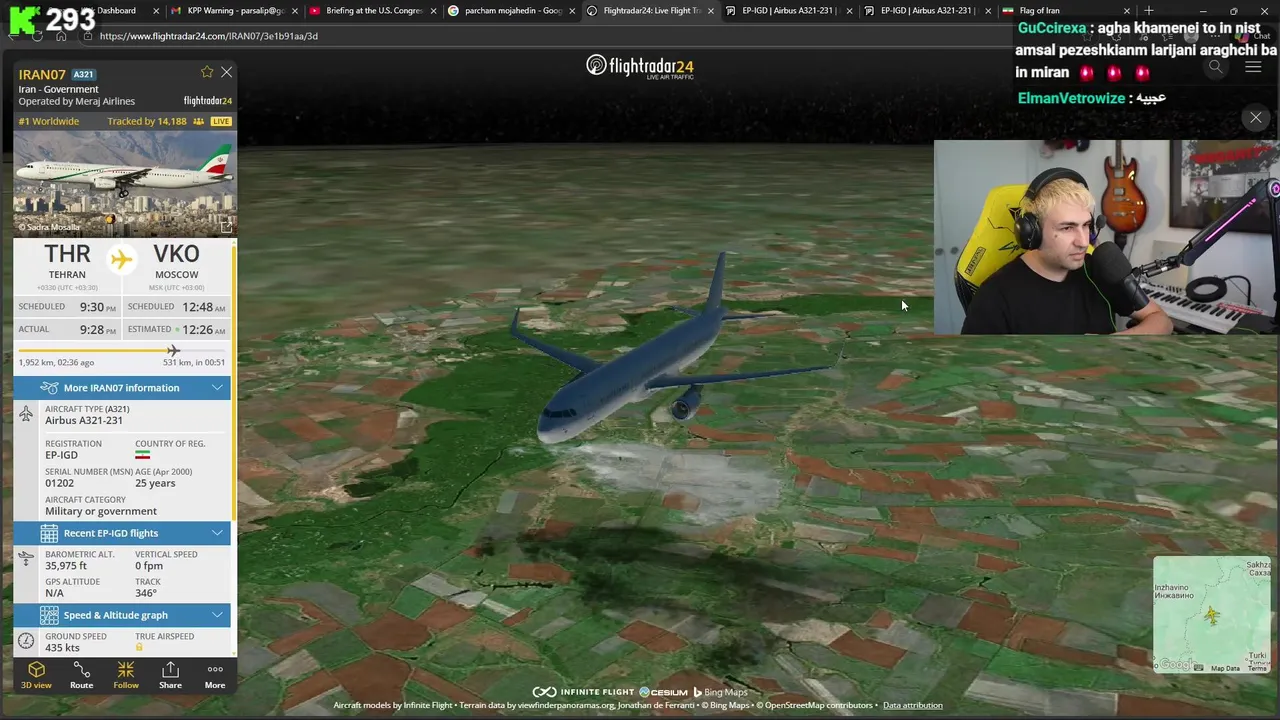Click the GuCcirexa chat username
Viewport: 1280px width, 720px height.
coord(1052,28)
